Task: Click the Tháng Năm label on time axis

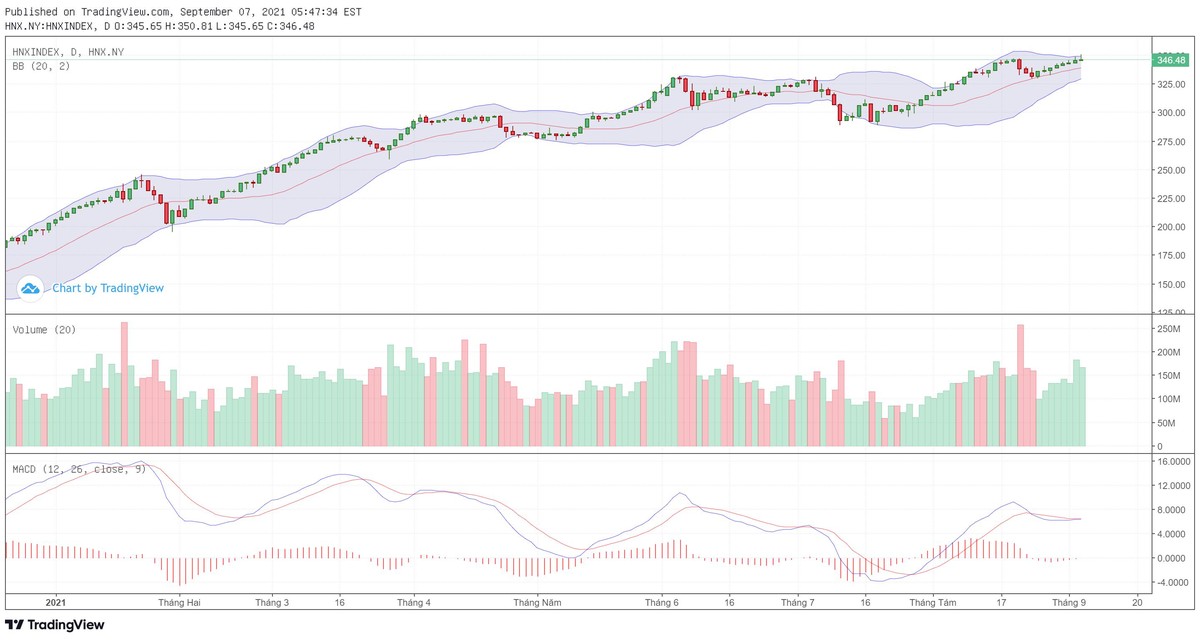Action: [540, 603]
